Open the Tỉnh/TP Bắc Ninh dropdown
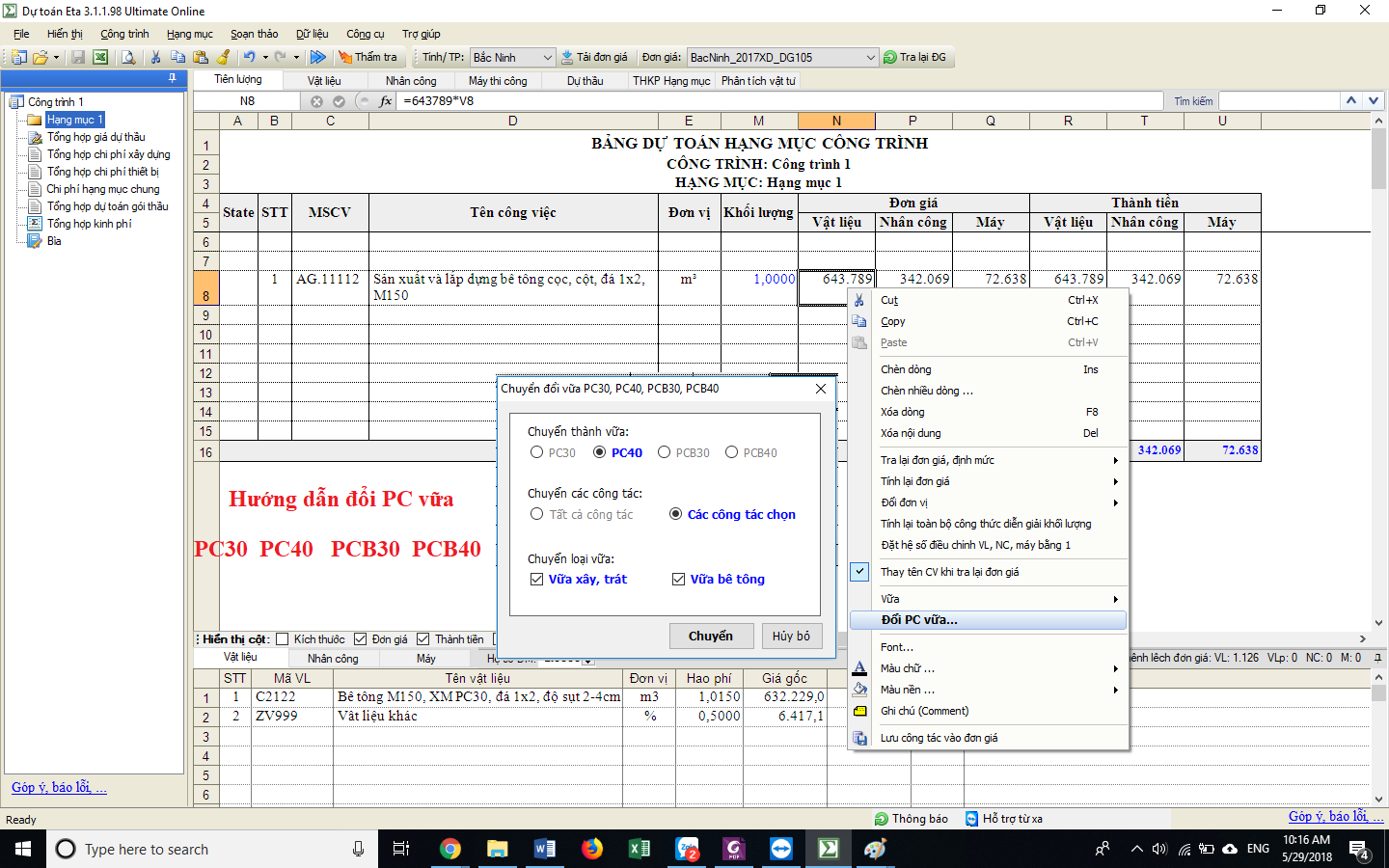1389x868 pixels. [x=546, y=57]
